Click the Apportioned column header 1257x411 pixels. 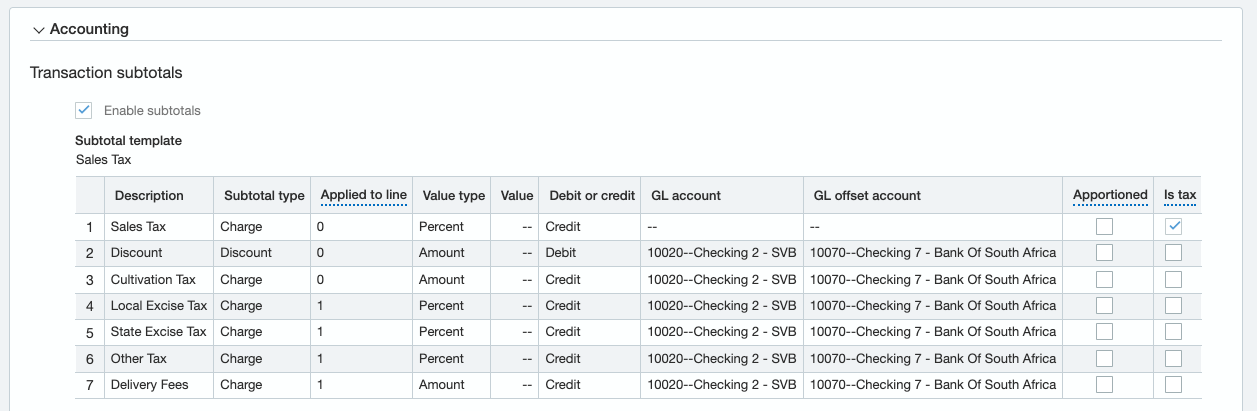pos(1110,195)
